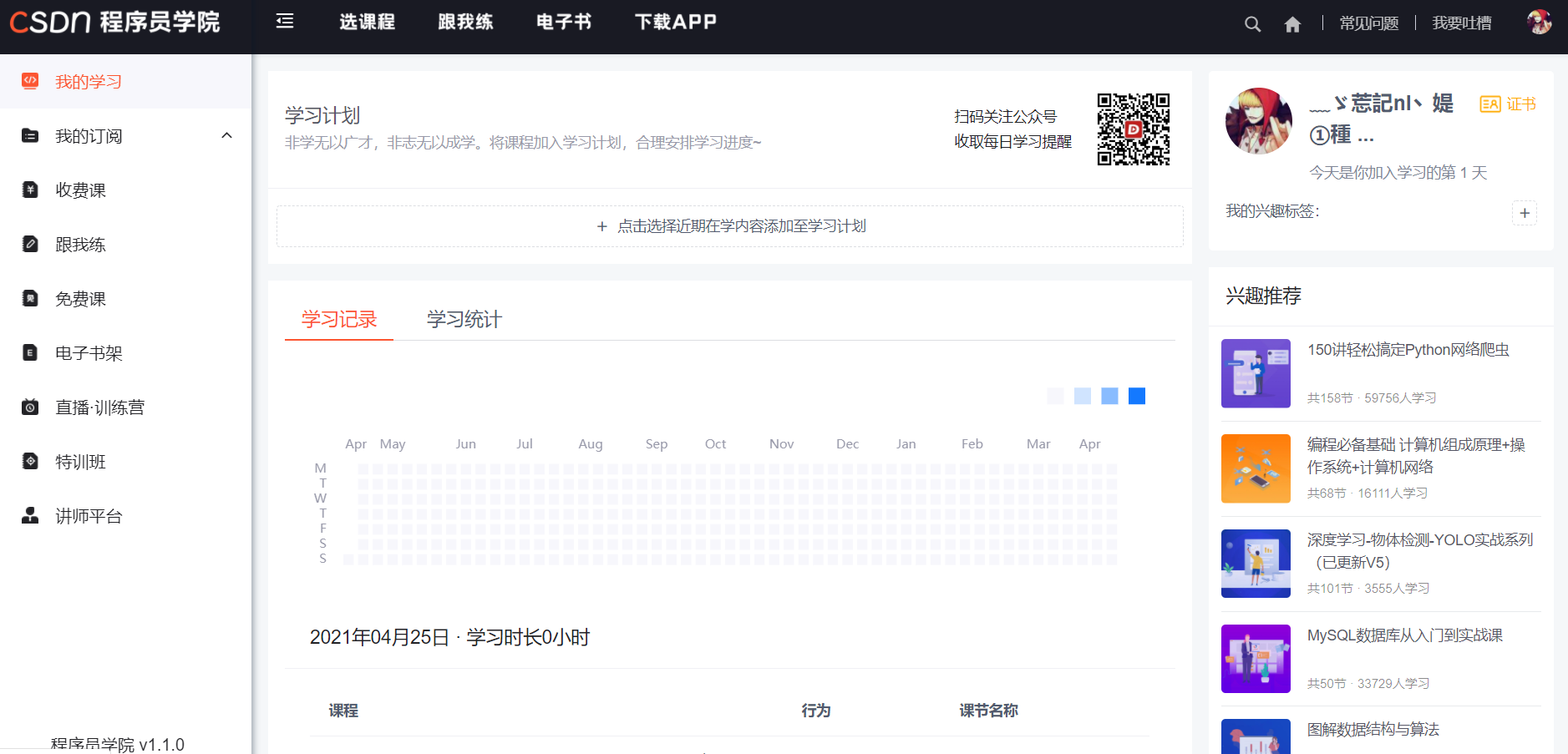Screen dimensions: 1568x754
Task: Click 共50节 · 33729人学习 text
Action: 1368,684
